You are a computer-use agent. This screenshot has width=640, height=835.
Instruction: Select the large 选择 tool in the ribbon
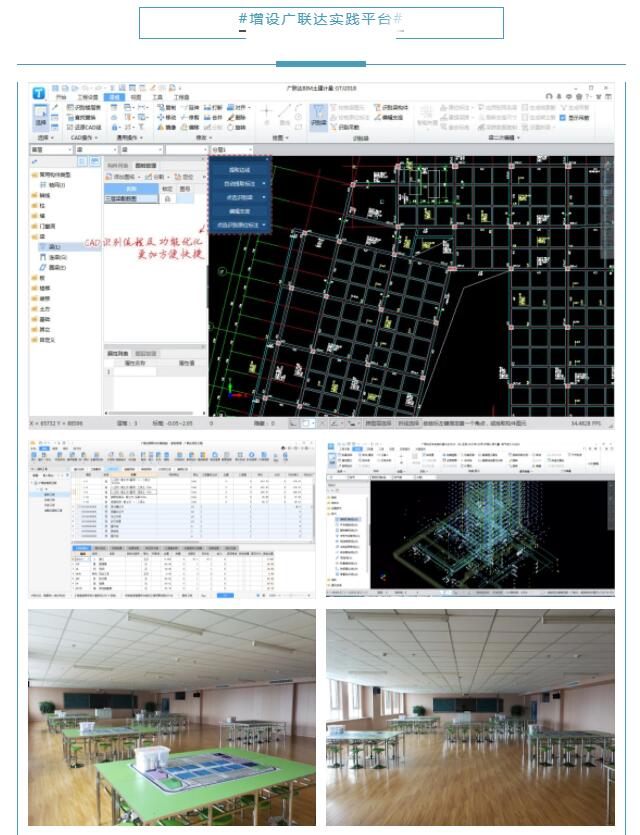(40, 117)
